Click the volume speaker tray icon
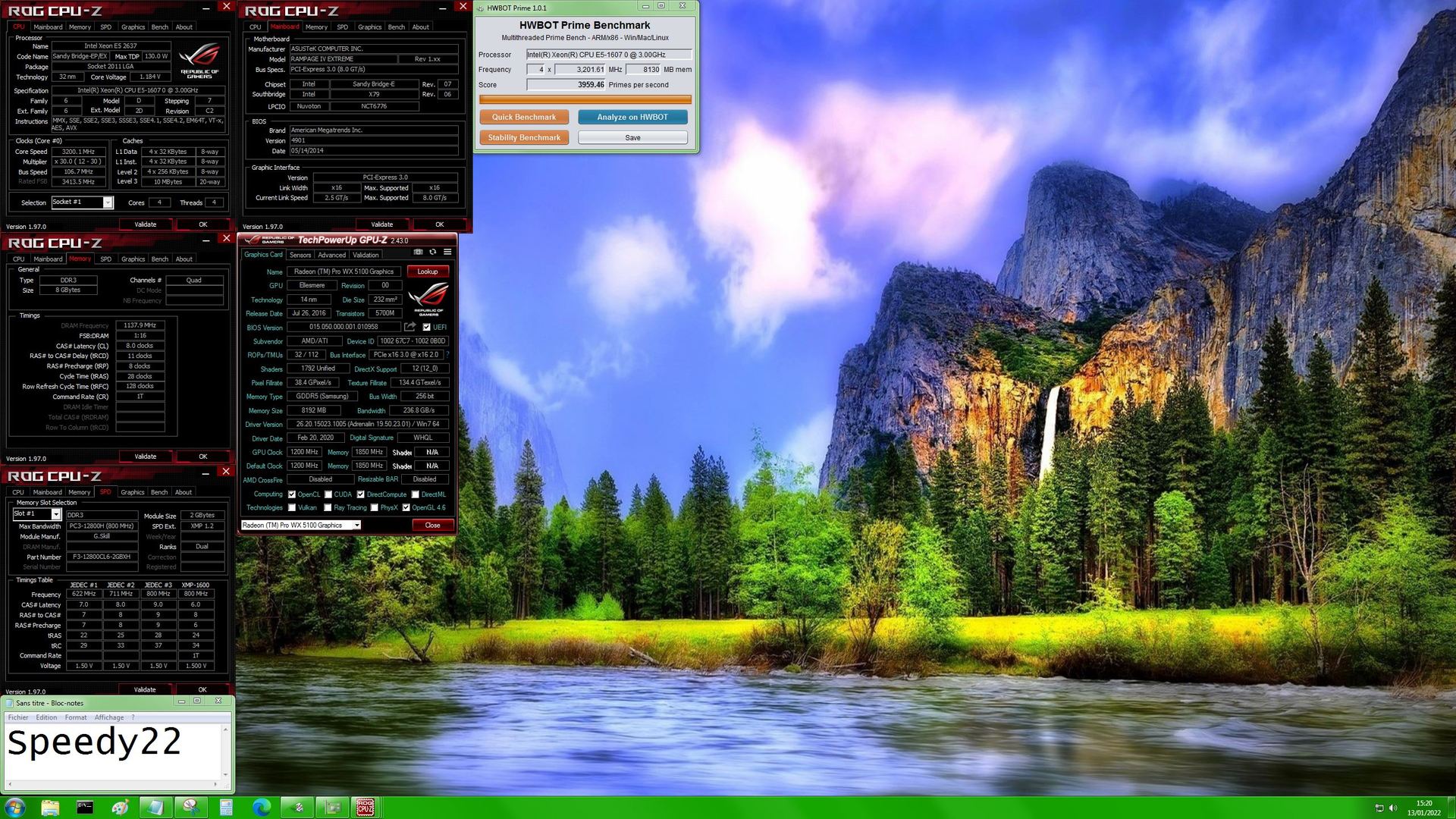Viewport: 1456px width, 819px height. (1393, 808)
